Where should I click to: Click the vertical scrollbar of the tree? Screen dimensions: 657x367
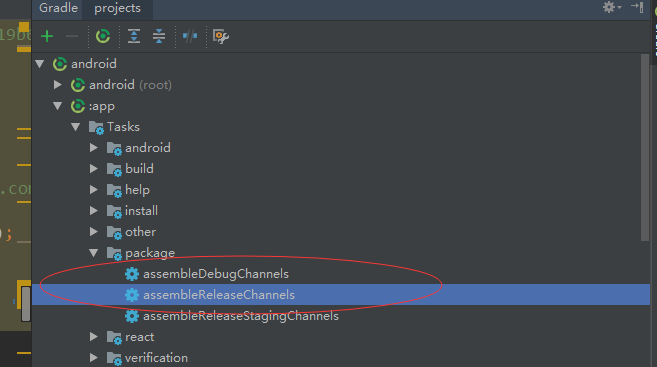point(645,147)
